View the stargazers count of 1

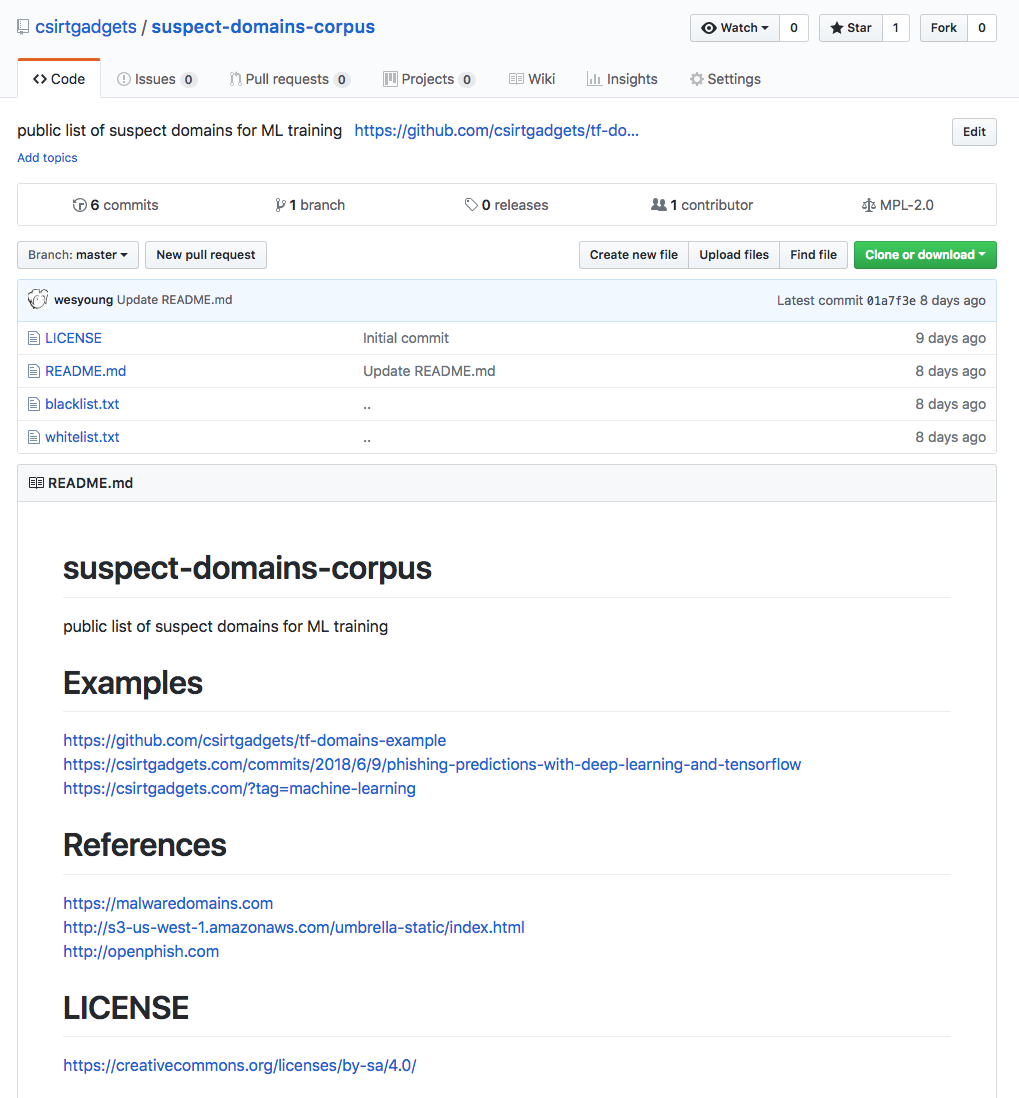(896, 28)
